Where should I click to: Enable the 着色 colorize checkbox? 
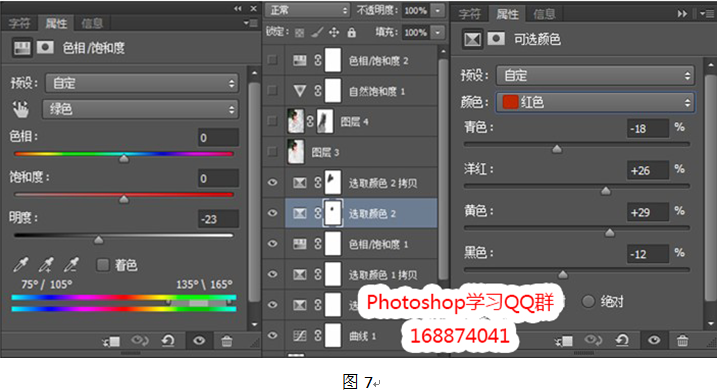pos(103,264)
